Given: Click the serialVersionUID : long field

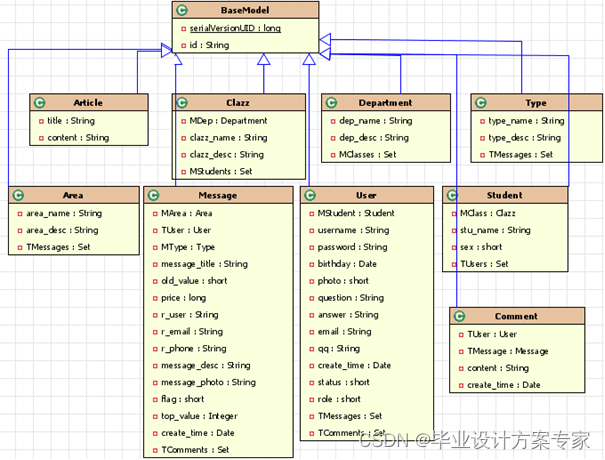Looking at the screenshot, I should pos(235,28).
